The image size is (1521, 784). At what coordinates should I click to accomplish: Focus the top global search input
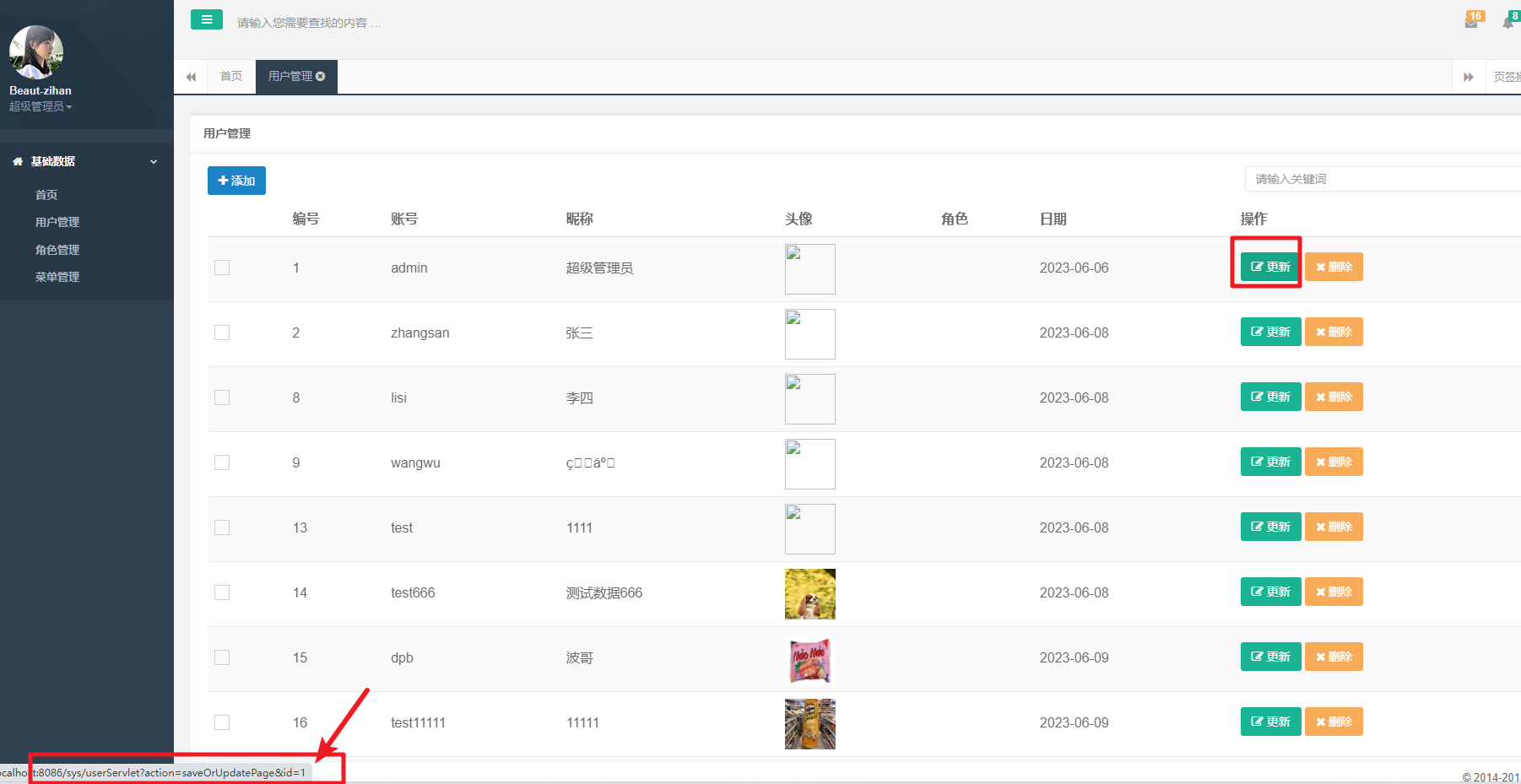309,23
